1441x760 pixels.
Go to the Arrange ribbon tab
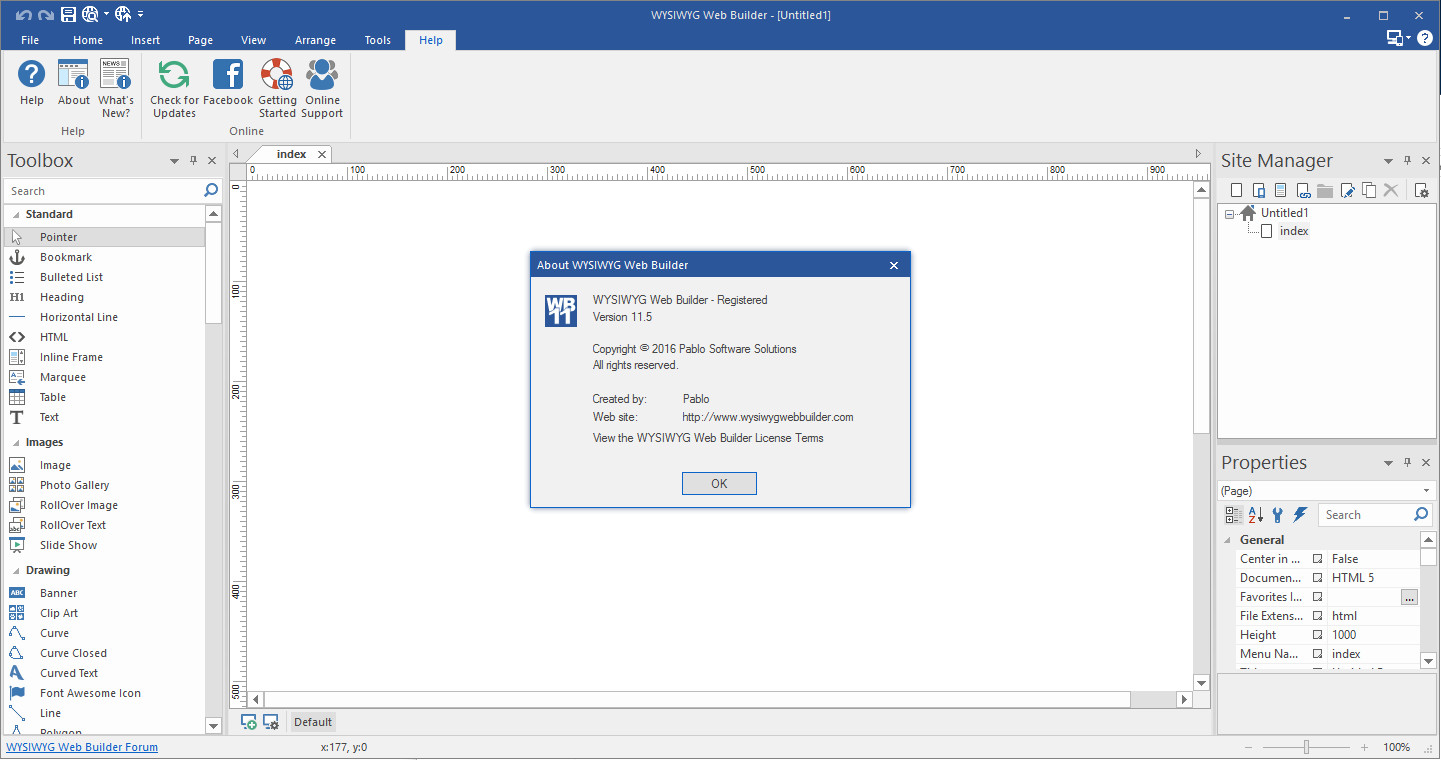[315, 40]
